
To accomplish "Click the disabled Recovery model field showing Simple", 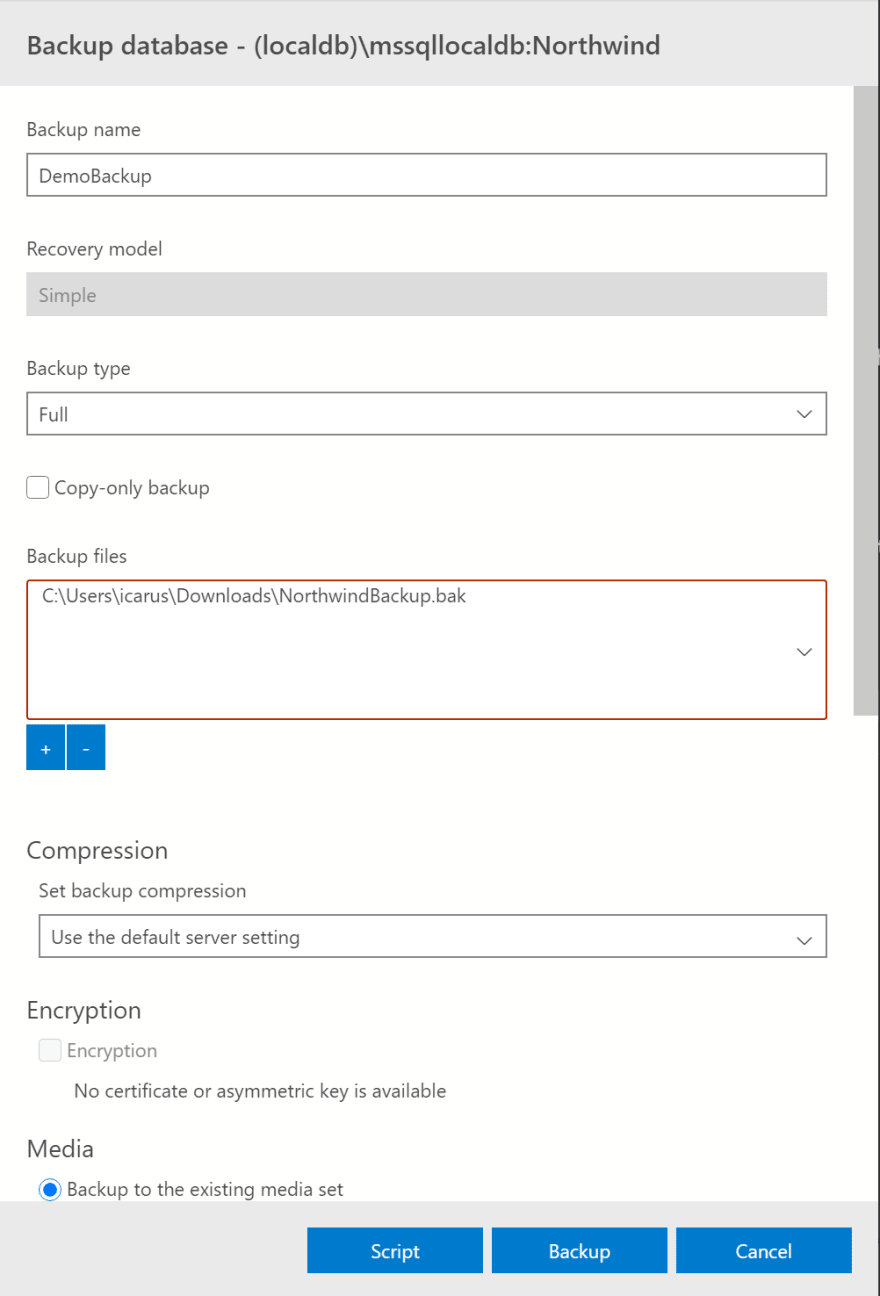I will [x=427, y=295].
